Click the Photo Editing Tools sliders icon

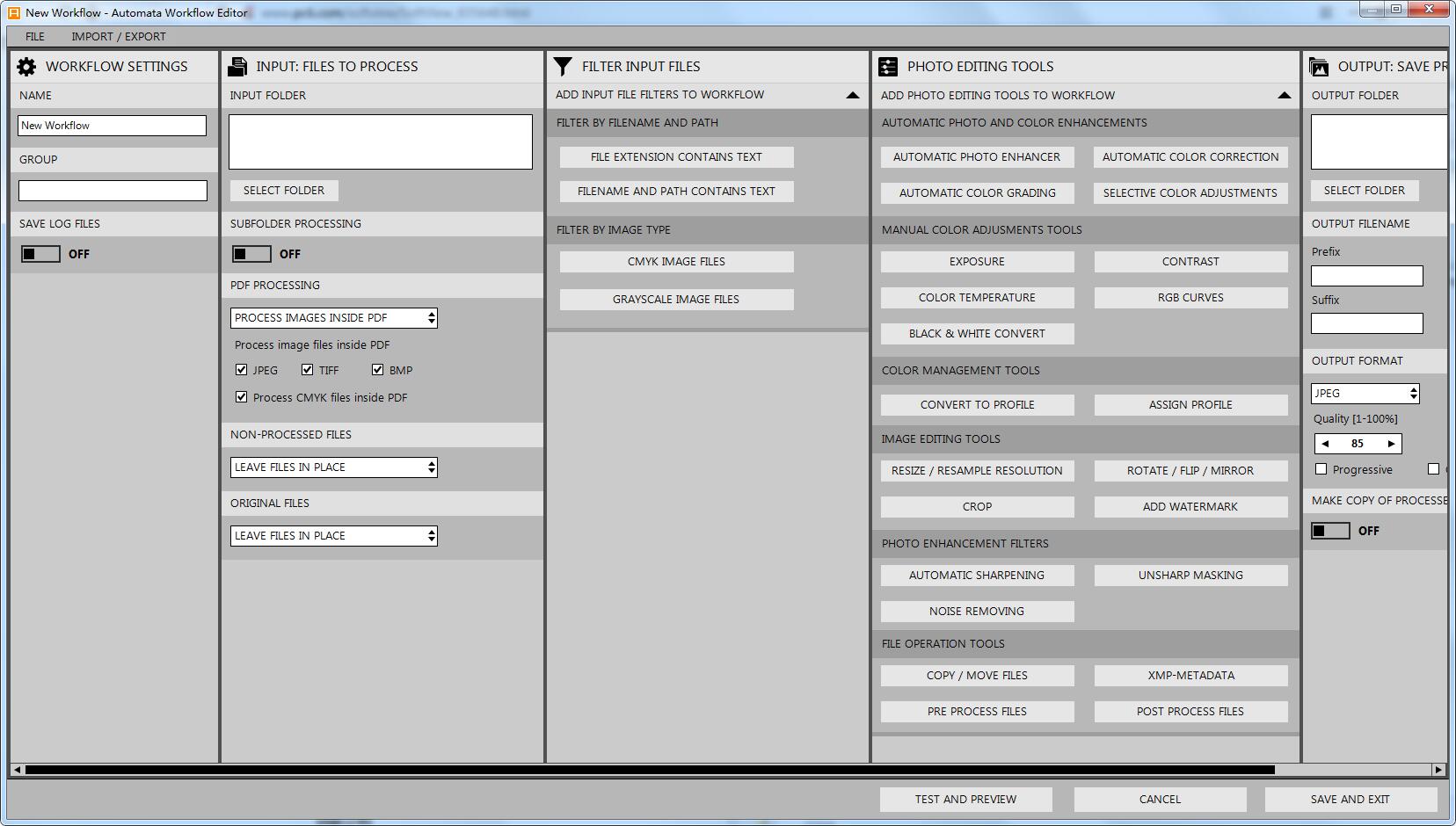[x=888, y=67]
